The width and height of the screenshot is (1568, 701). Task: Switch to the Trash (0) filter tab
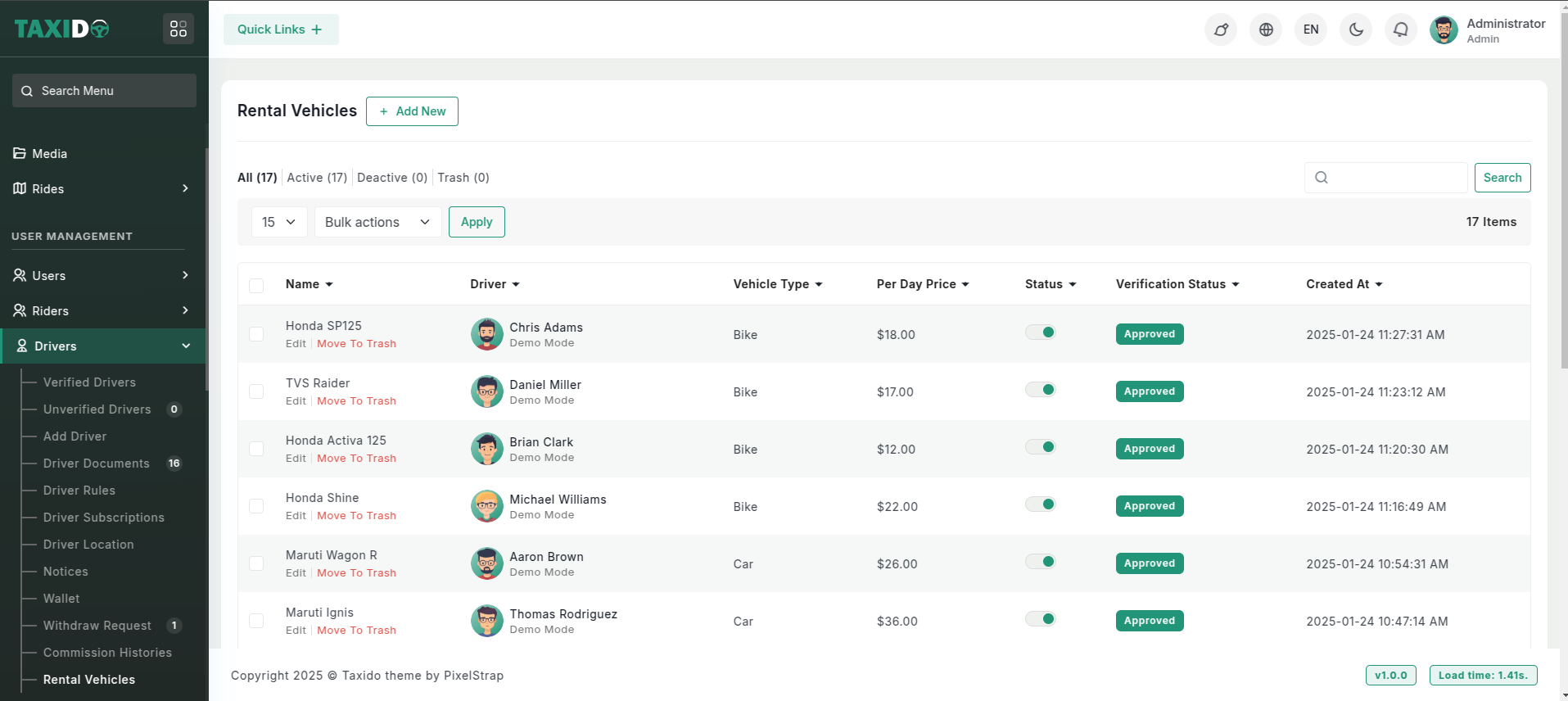[463, 178]
